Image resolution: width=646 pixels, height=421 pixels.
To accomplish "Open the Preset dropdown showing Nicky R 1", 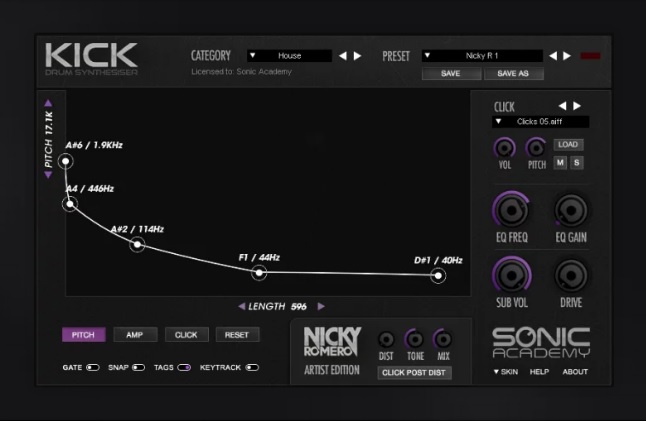I will pyautogui.click(x=482, y=56).
